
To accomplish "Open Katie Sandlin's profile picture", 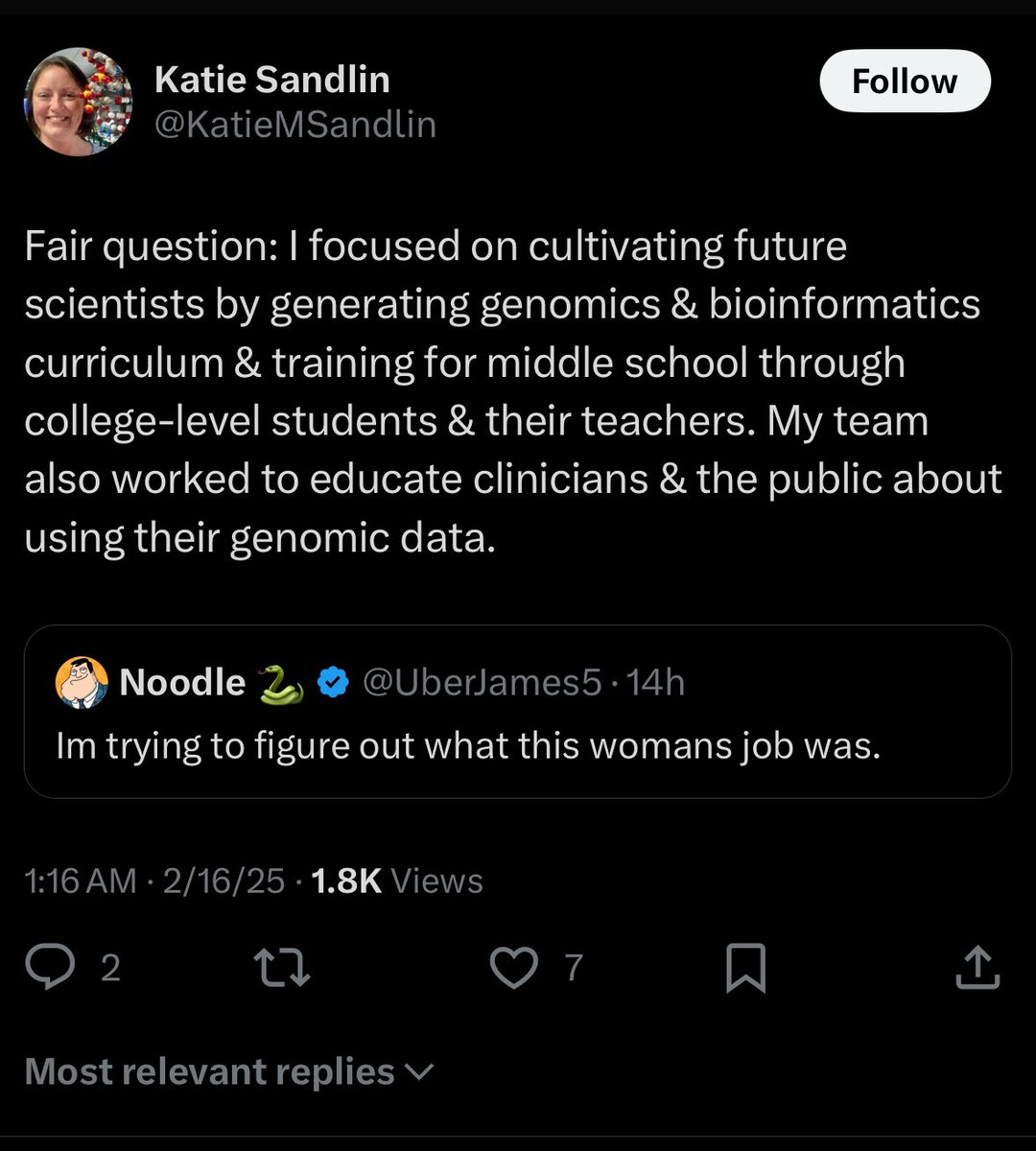I will (x=79, y=102).
